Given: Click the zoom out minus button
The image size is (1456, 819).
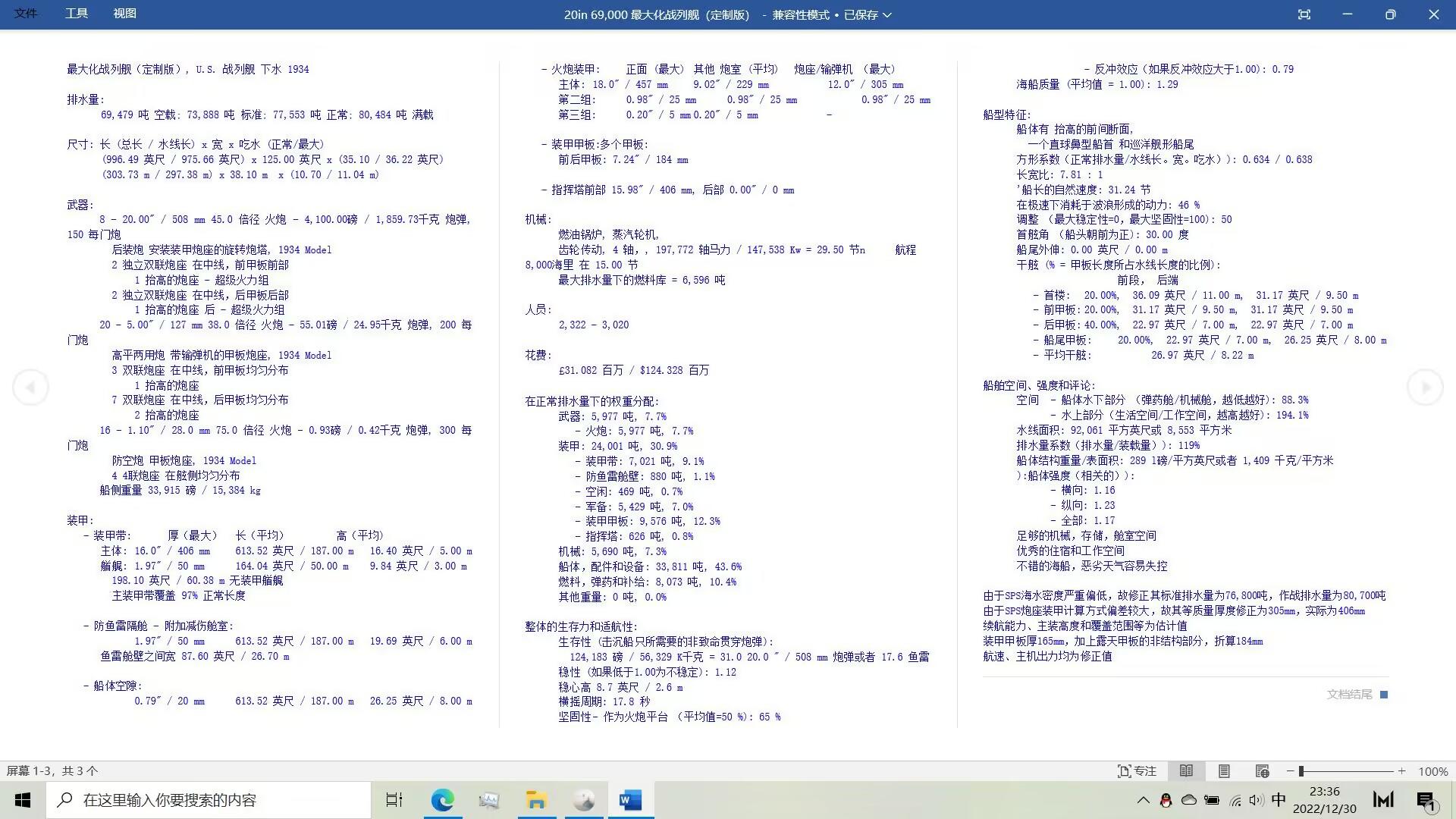Looking at the screenshot, I should coord(1290,771).
